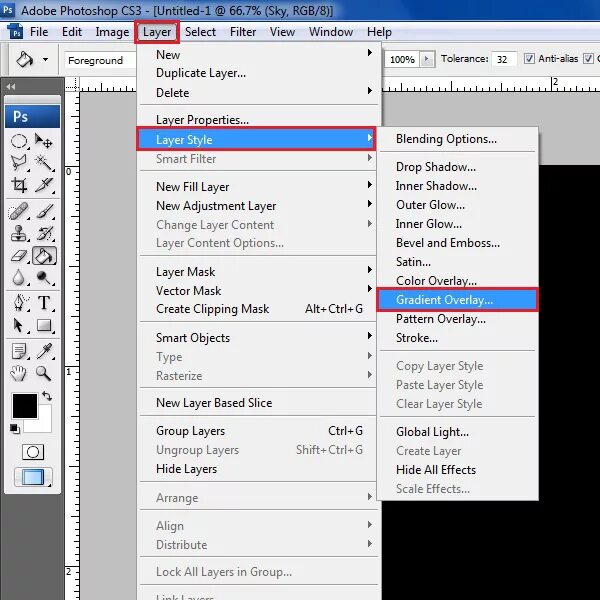Open the View menu

click(282, 32)
